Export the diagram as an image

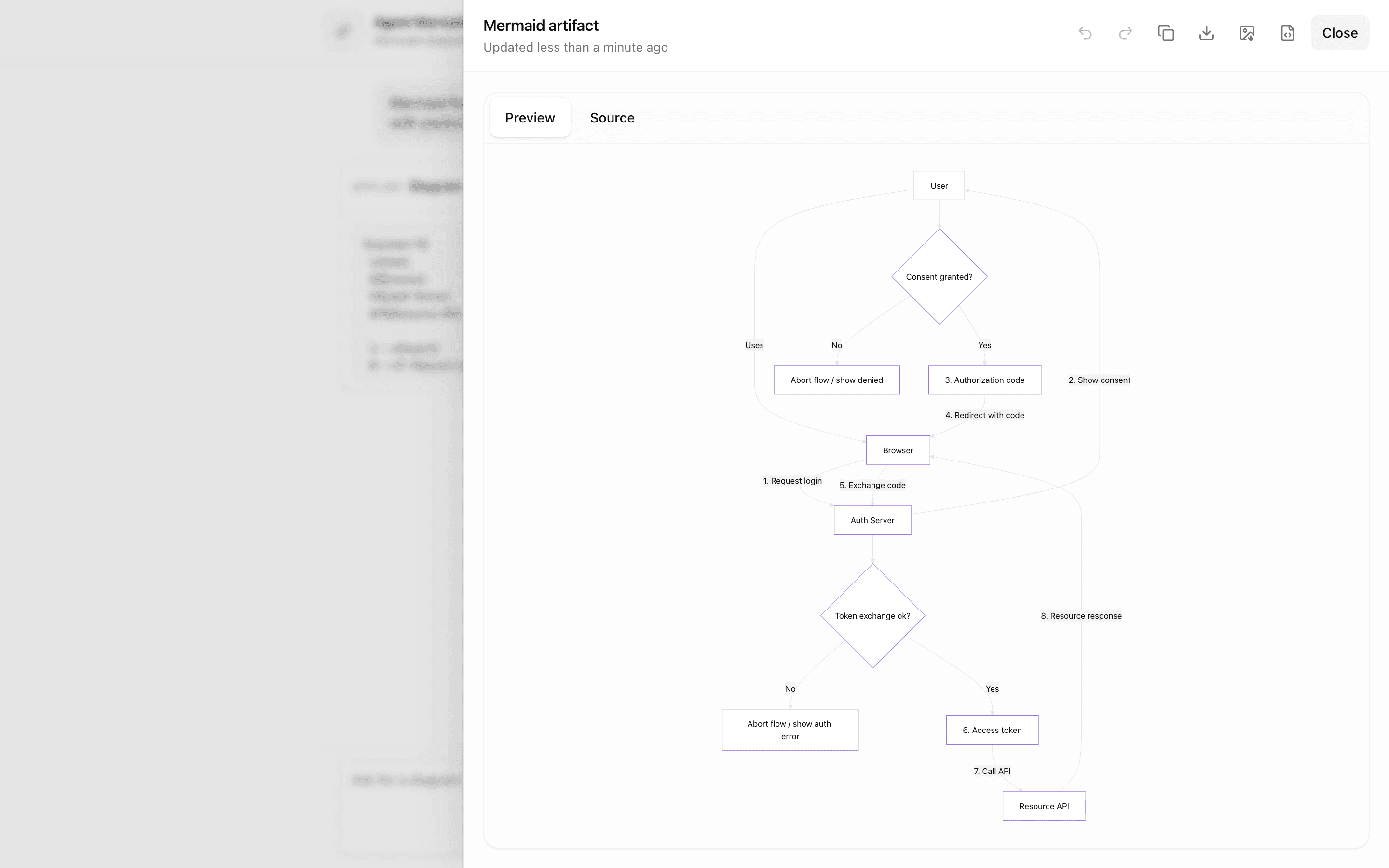pyautogui.click(x=1247, y=33)
